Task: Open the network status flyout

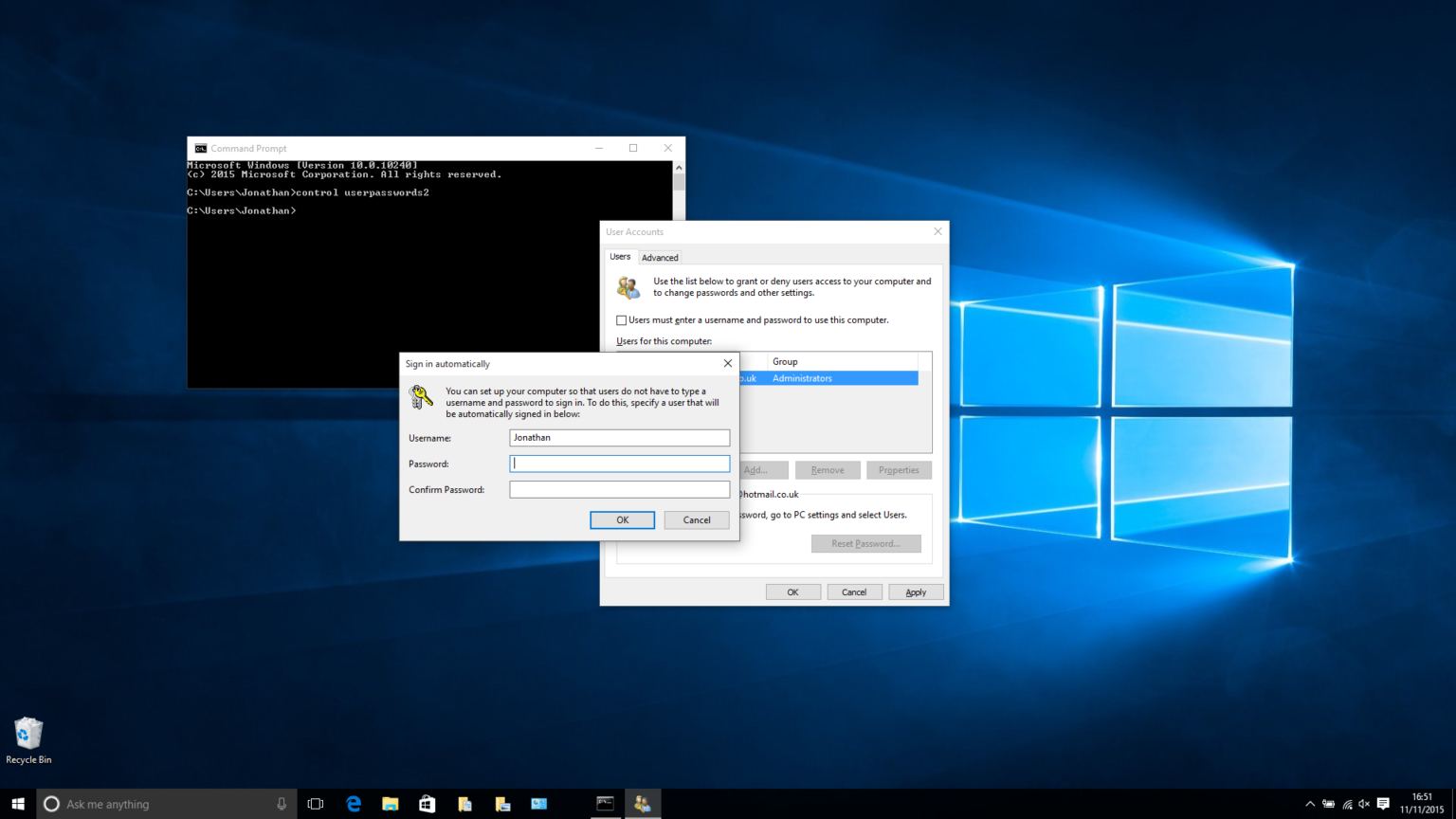Action: pos(1347,803)
